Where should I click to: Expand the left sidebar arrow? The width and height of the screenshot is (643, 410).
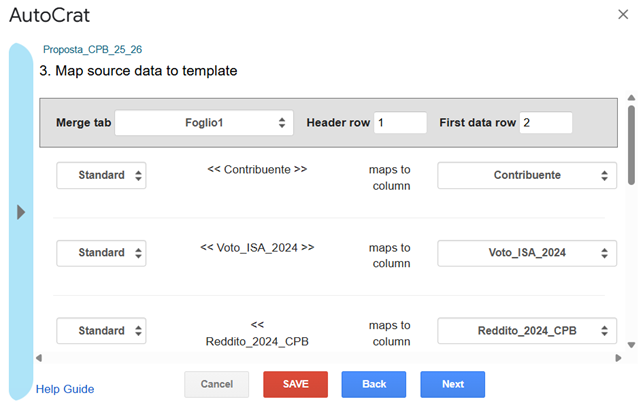click(x=21, y=212)
